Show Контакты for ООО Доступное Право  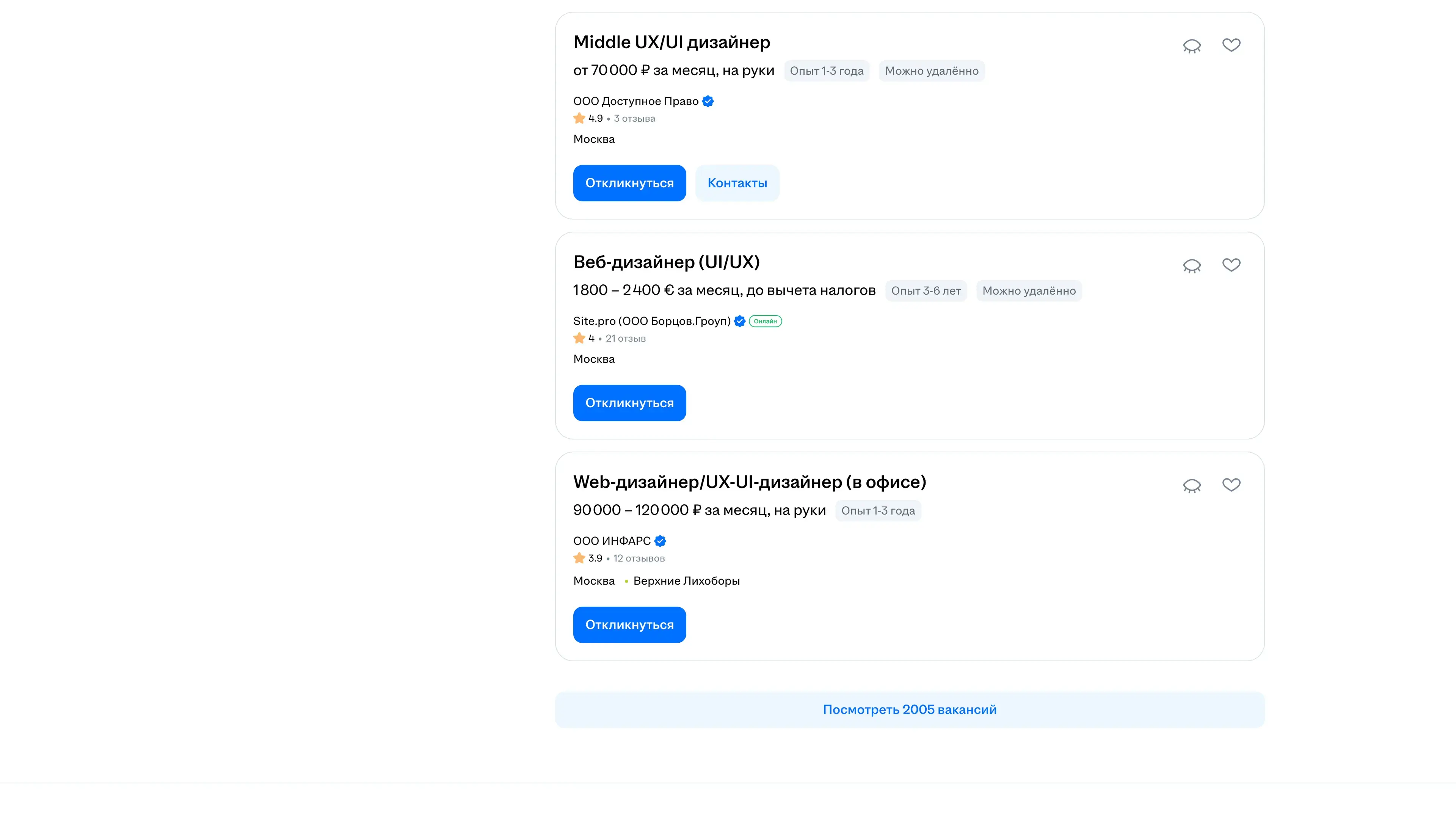click(x=737, y=183)
